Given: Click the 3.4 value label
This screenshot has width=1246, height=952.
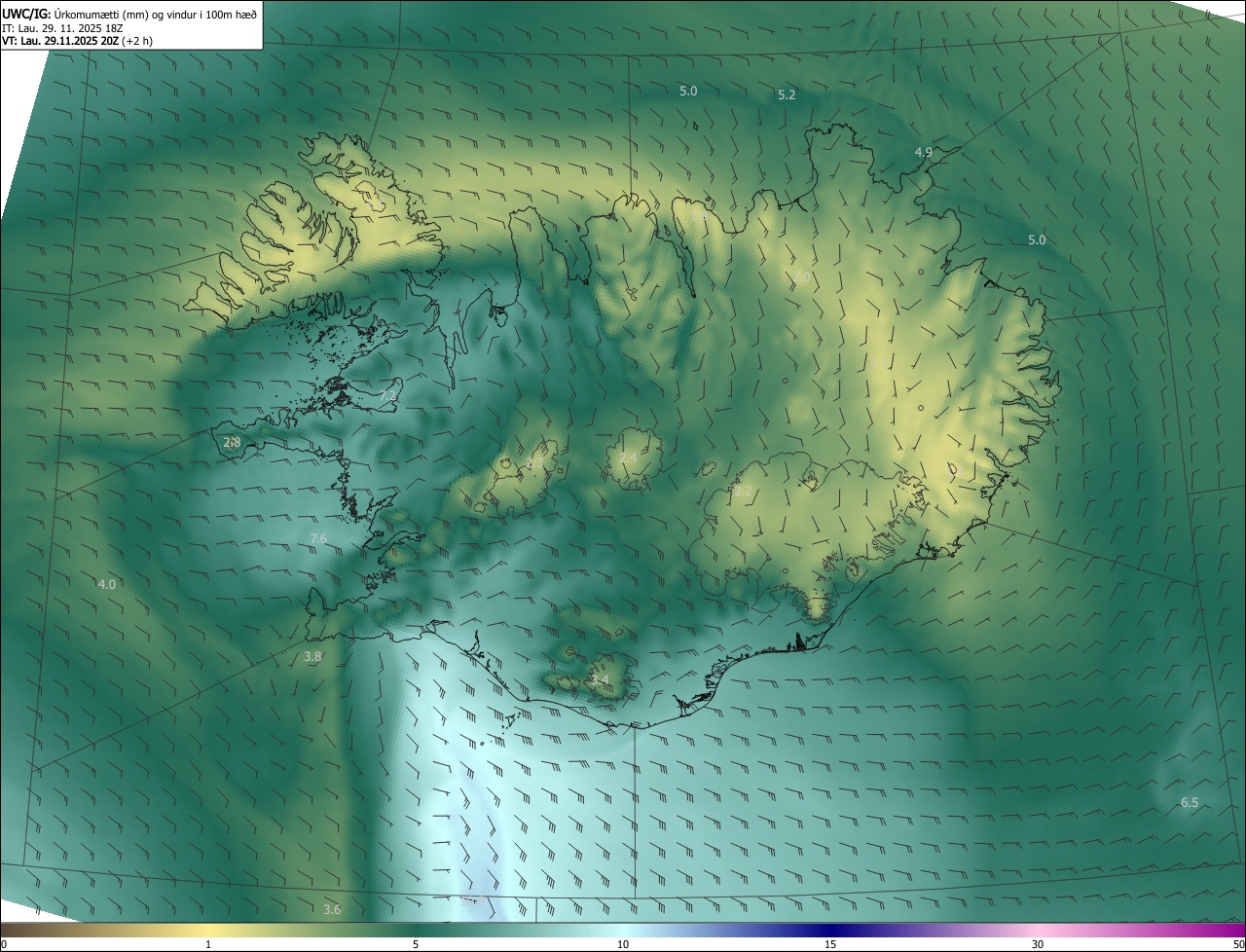Looking at the screenshot, I should [x=600, y=680].
